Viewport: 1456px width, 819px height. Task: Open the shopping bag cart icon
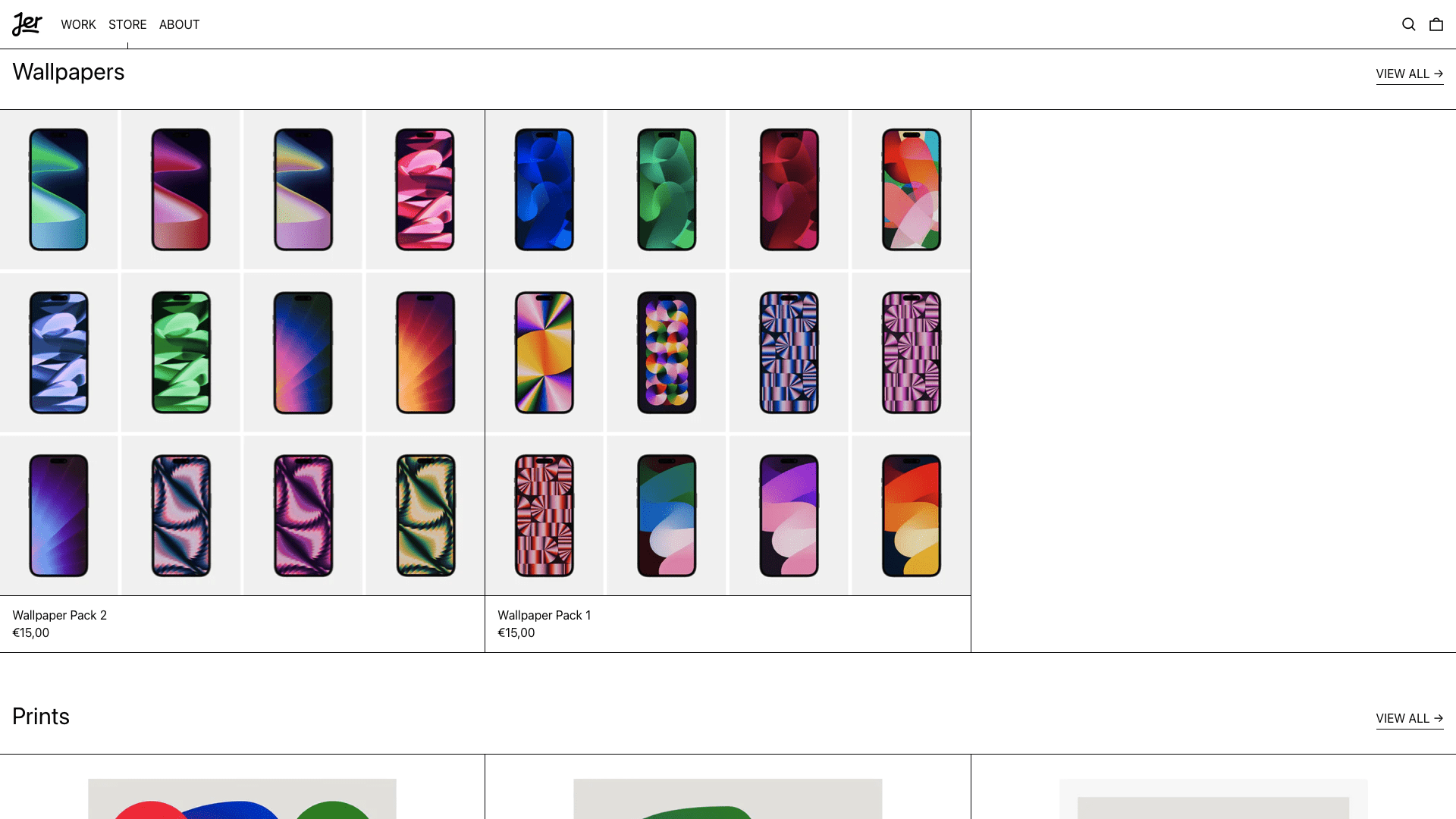coord(1436,24)
